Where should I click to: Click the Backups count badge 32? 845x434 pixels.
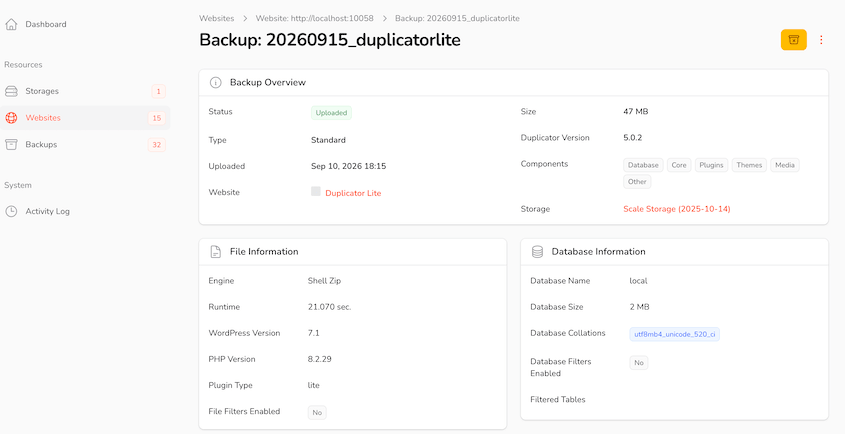pyautogui.click(x=157, y=144)
